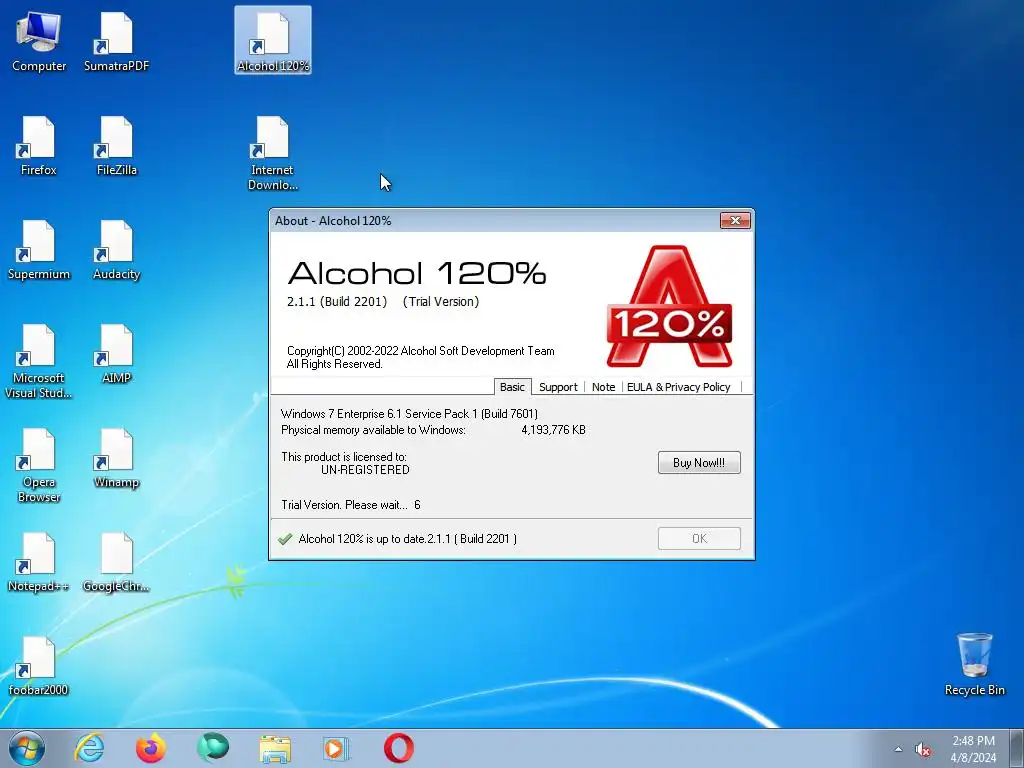Launch Opera from the taskbar
Screen dimensions: 1024x768
click(399, 748)
